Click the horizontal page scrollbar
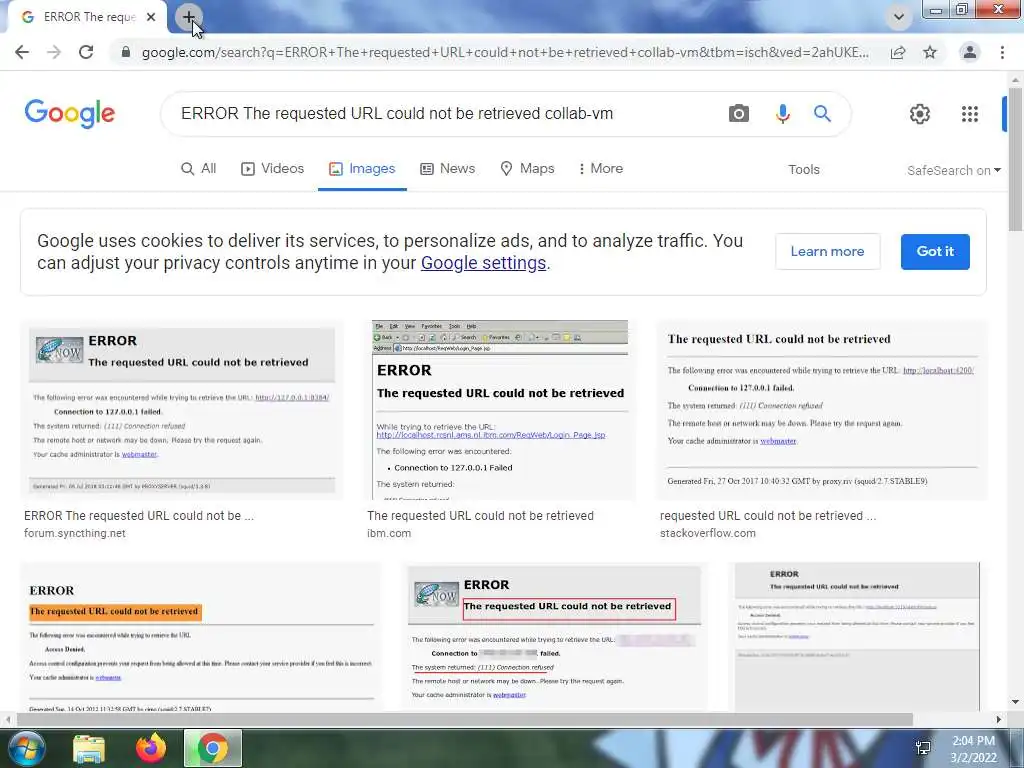Viewport: 1024px width, 768px height. click(464, 719)
